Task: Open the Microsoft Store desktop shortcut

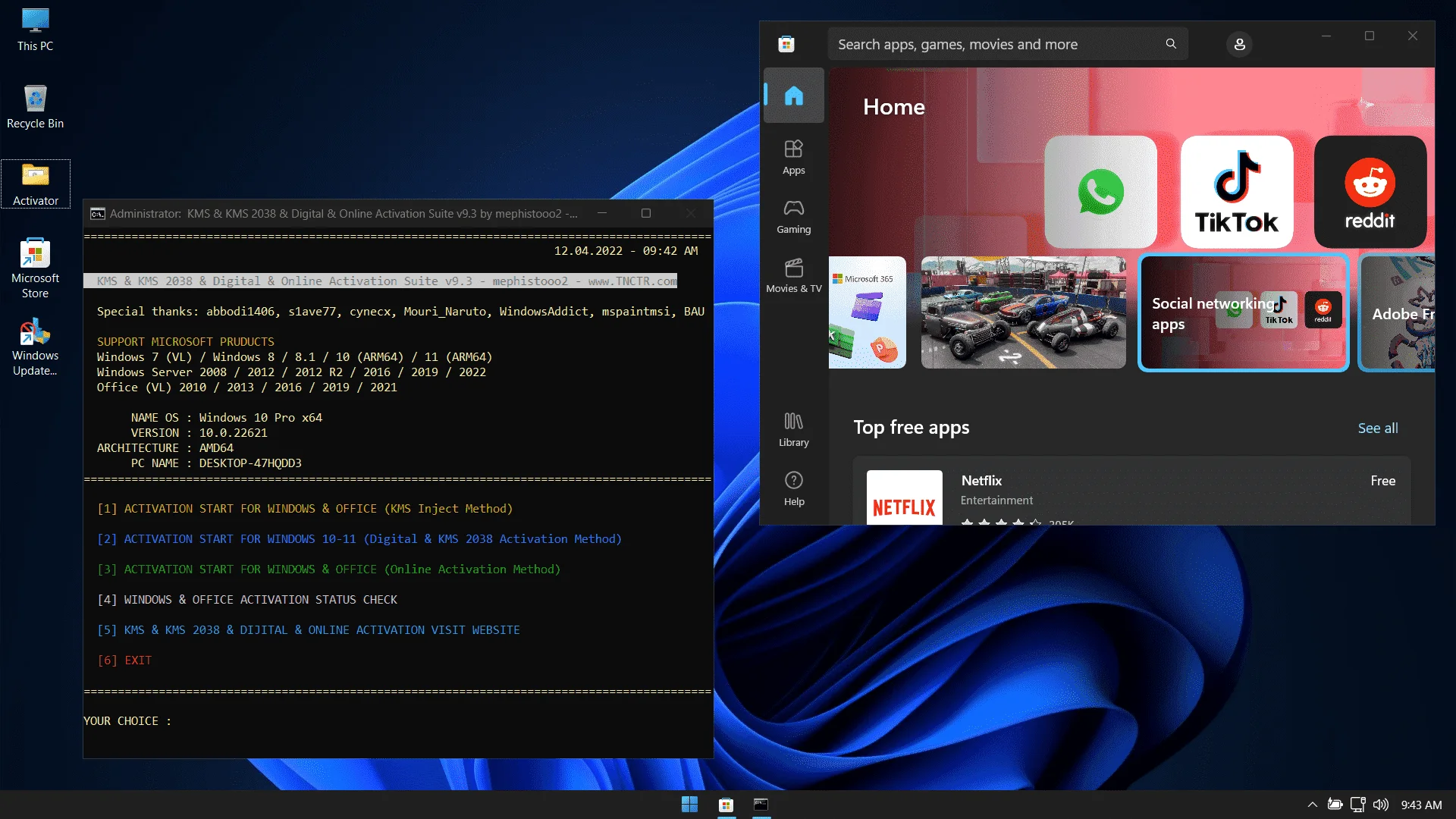Action: point(35,268)
